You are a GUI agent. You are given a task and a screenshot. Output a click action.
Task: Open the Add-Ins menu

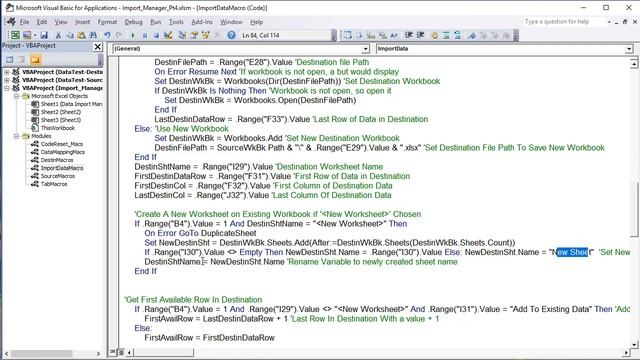click(x=202, y=22)
